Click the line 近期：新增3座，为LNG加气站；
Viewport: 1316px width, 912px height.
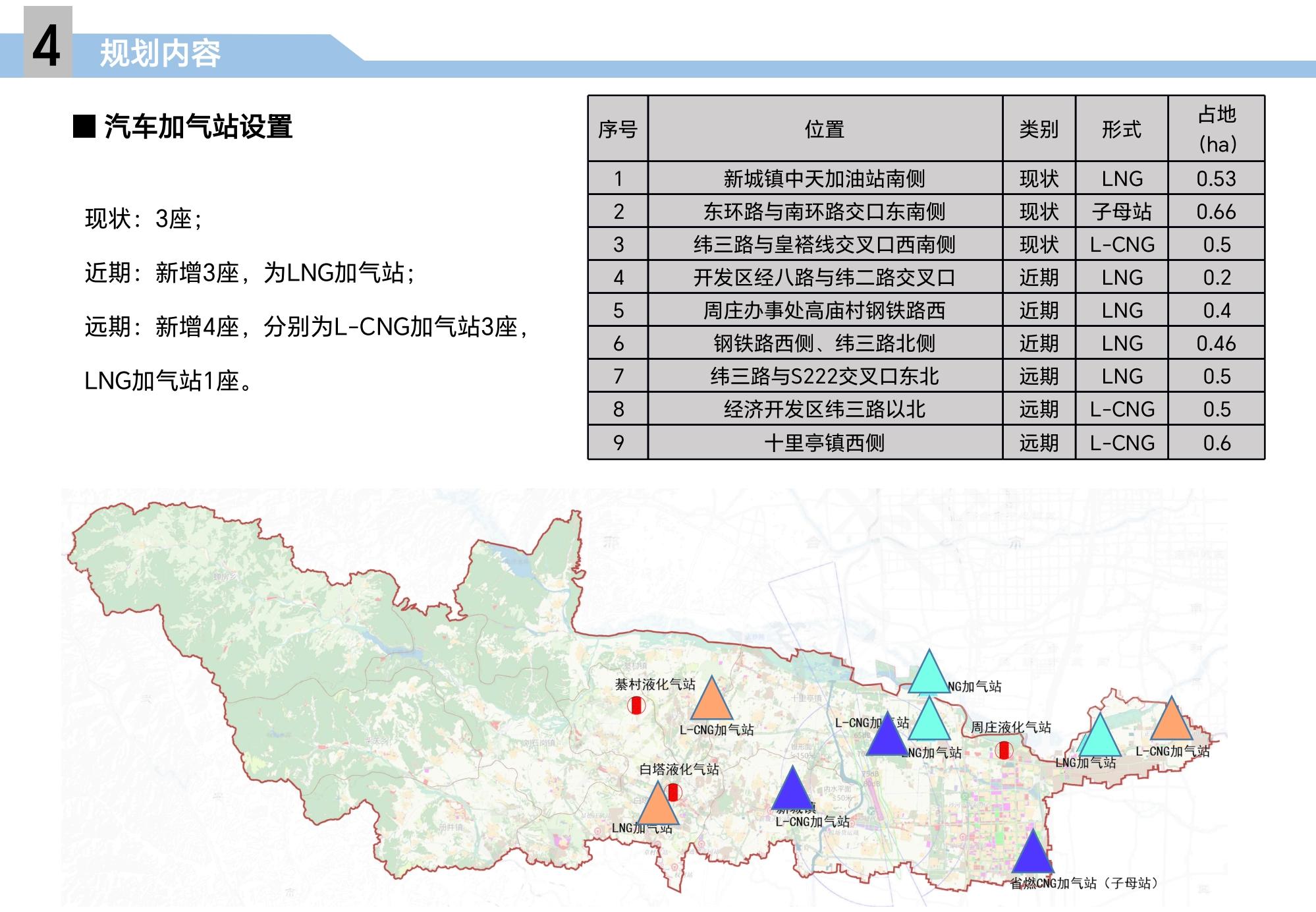[x=250, y=273]
